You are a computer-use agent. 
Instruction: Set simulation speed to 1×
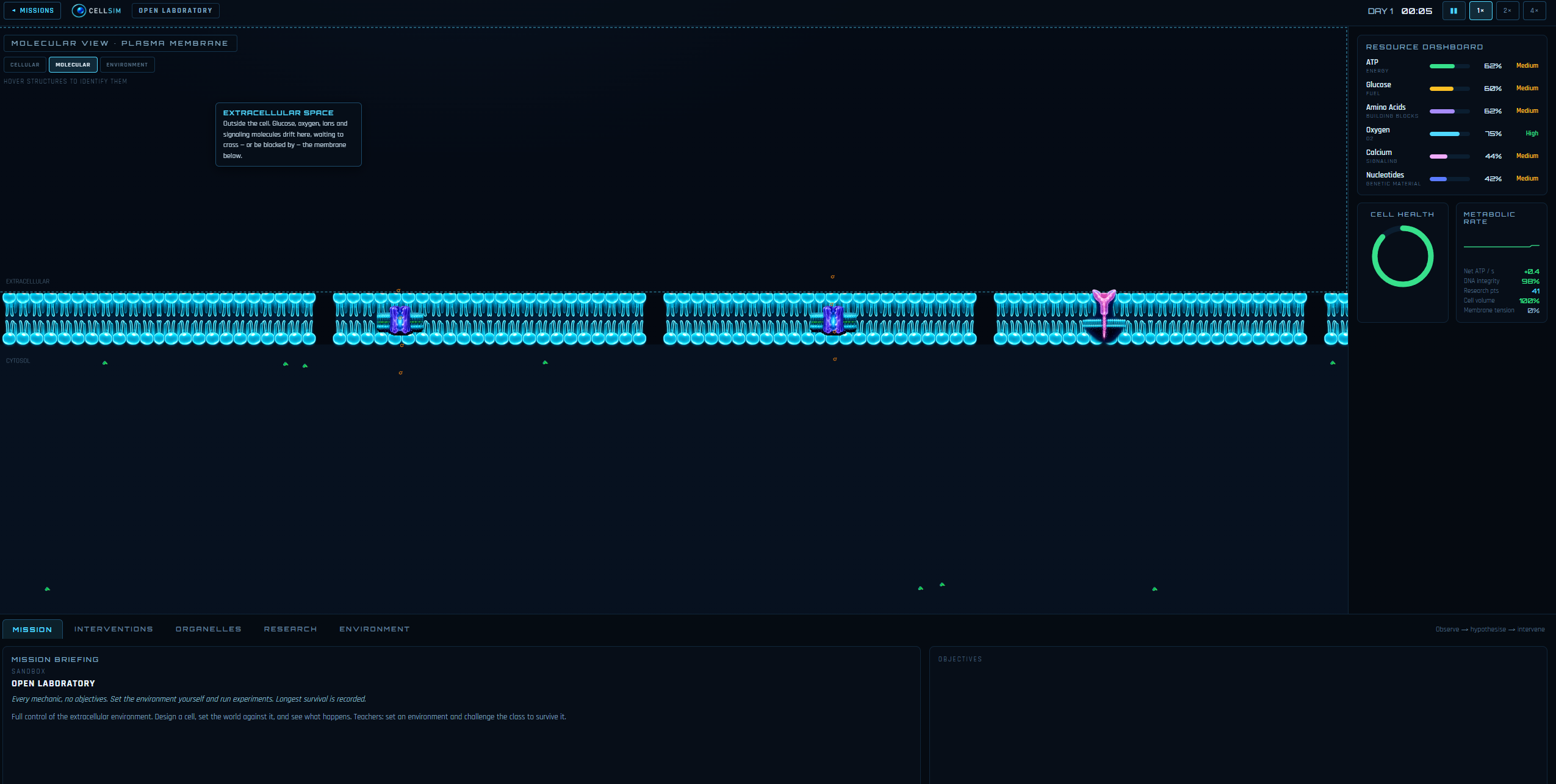click(1480, 11)
